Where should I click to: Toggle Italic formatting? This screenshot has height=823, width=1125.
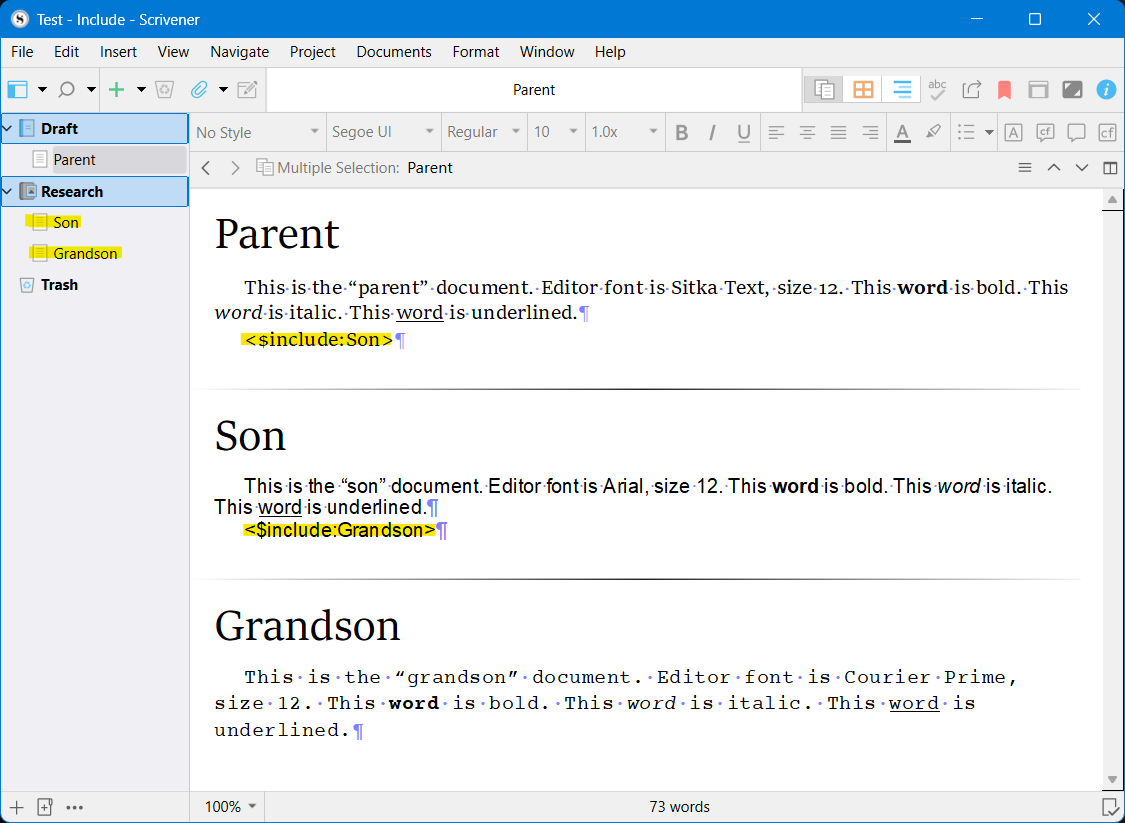tap(712, 132)
